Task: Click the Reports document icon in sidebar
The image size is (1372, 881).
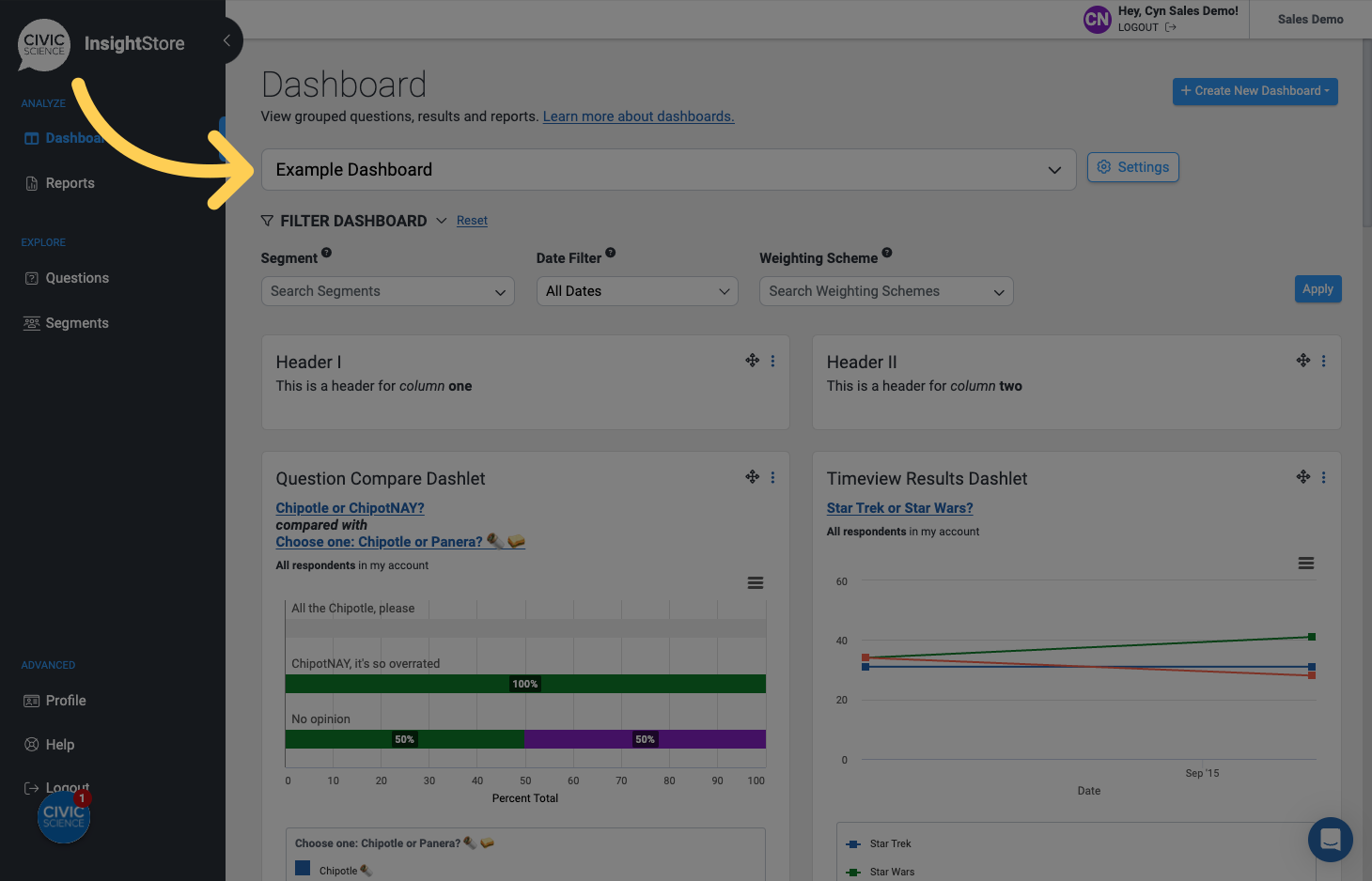Action: [x=32, y=183]
